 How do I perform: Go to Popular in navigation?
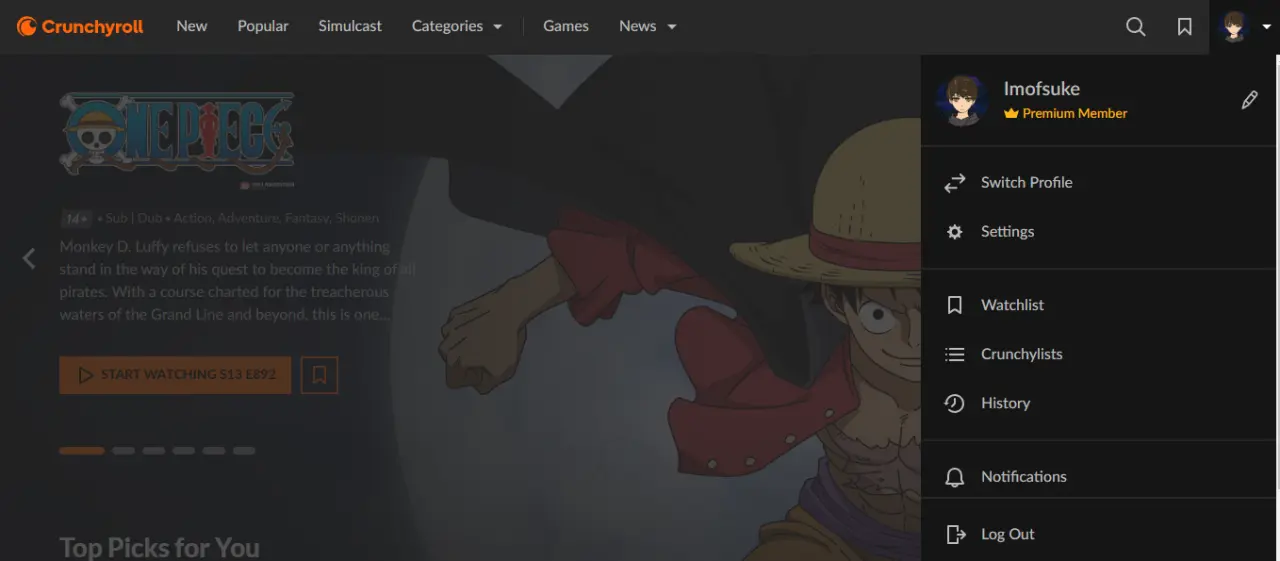[263, 27]
